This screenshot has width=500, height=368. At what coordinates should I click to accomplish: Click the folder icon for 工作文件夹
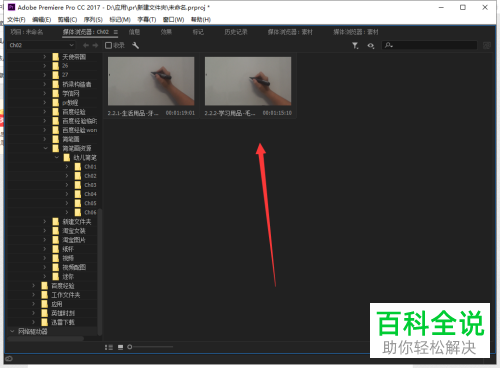45,295
